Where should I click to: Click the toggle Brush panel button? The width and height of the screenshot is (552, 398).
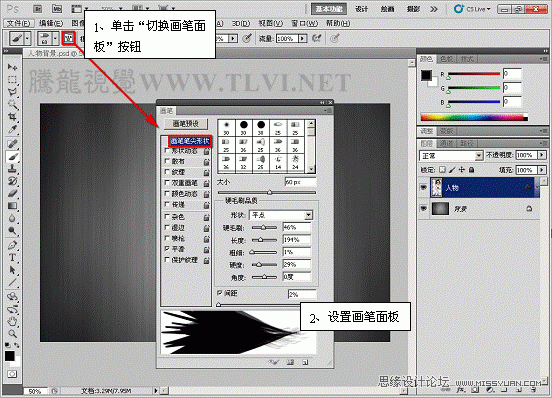point(69,38)
